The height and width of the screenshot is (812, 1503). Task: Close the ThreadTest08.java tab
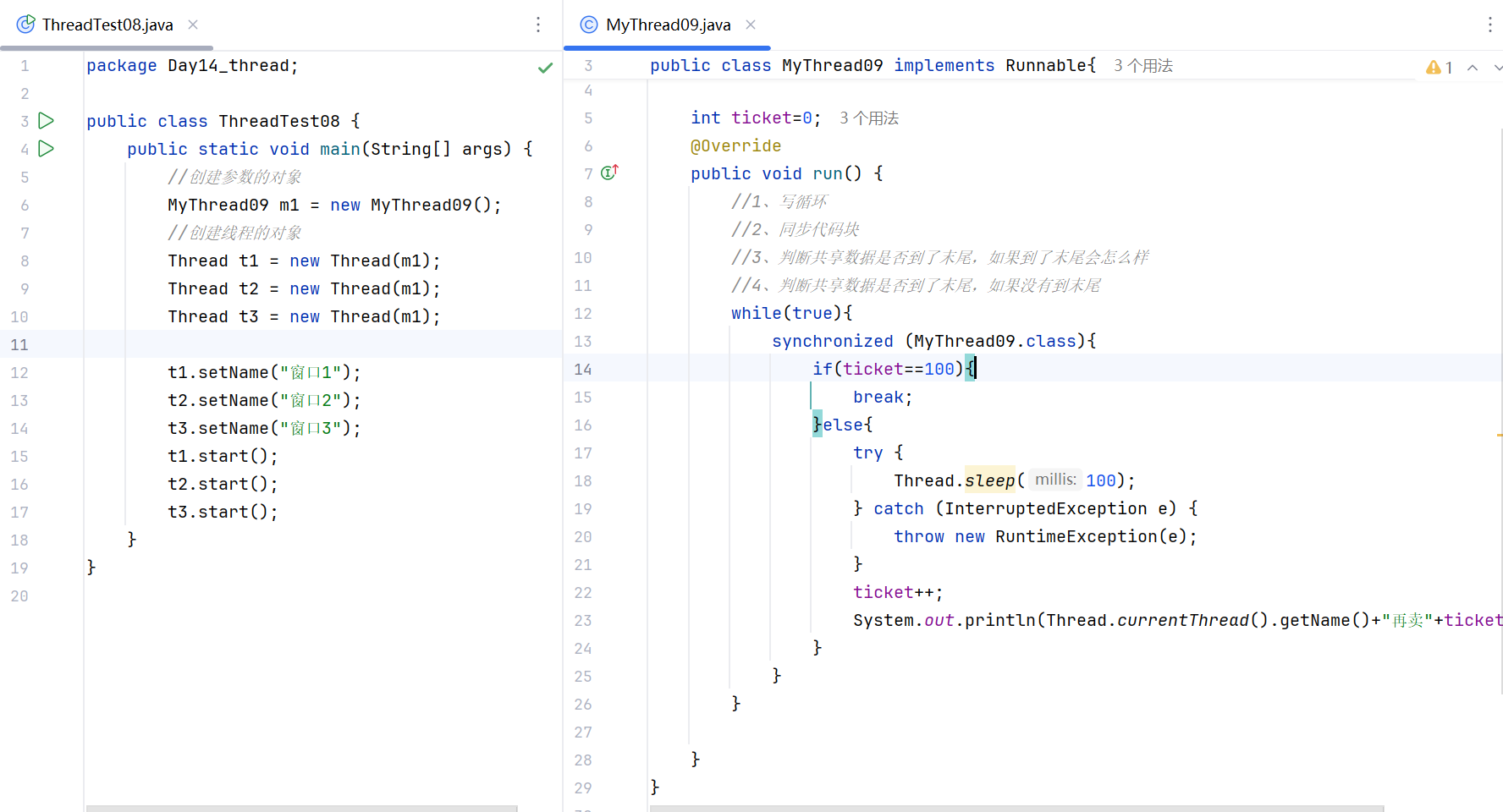pyautogui.click(x=193, y=25)
